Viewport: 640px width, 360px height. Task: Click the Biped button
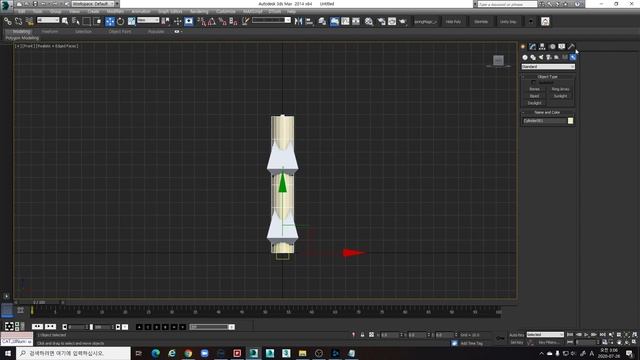click(x=535, y=96)
